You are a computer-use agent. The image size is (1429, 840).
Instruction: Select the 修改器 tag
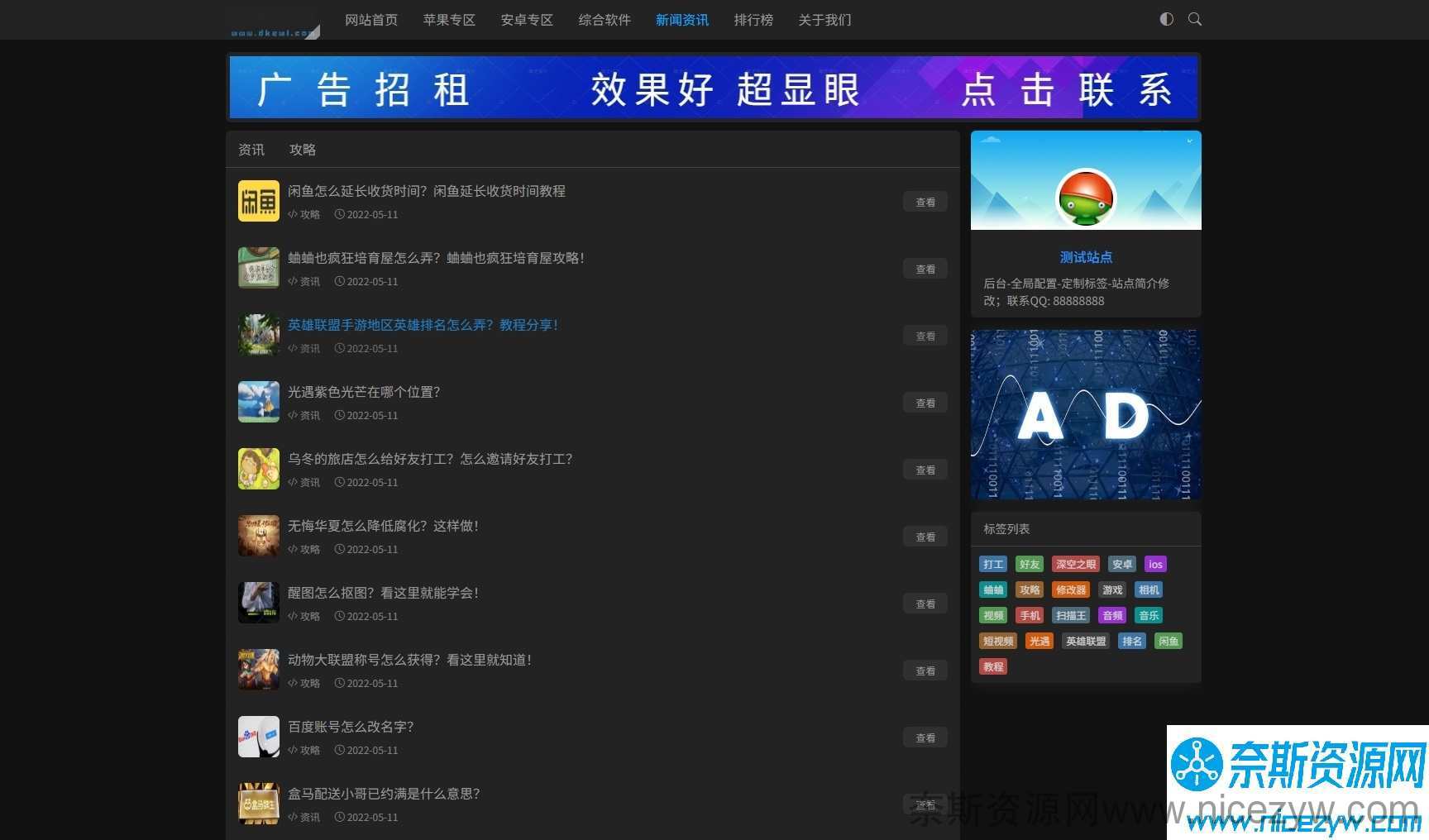tap(1071, 589)
